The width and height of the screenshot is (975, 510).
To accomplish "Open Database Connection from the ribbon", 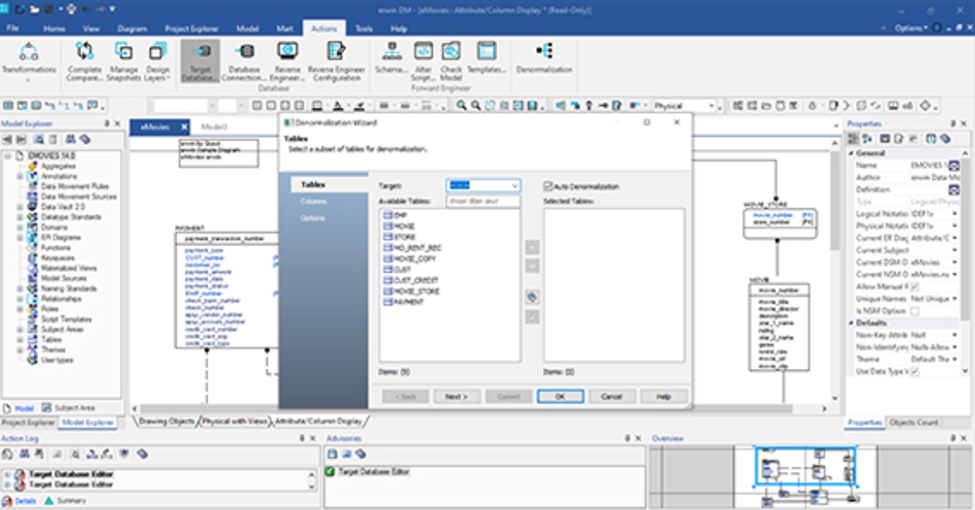I will pyautogui.click(x=244, y=61).
